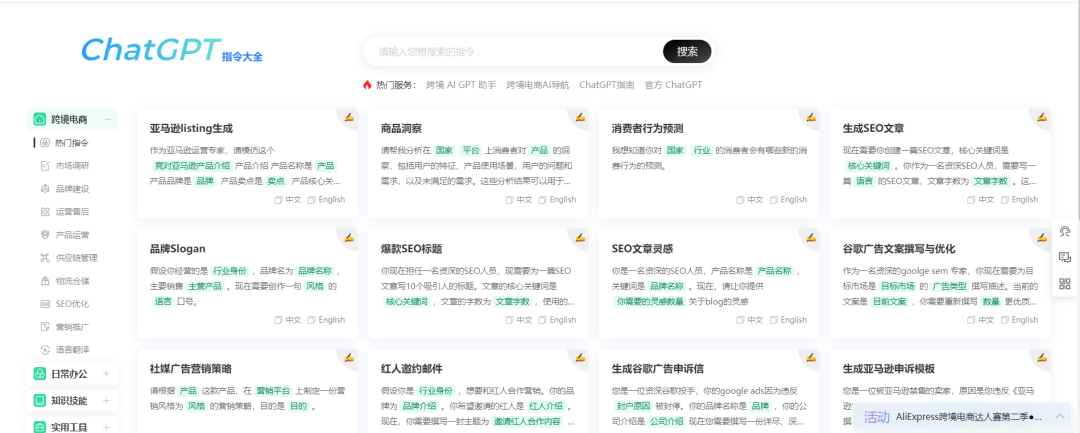The height and width of the screenshot is (433, 1080).
Task: Copy English prompt of 谷歌广告文案撰写与优化
Action: pos(1019,320)
